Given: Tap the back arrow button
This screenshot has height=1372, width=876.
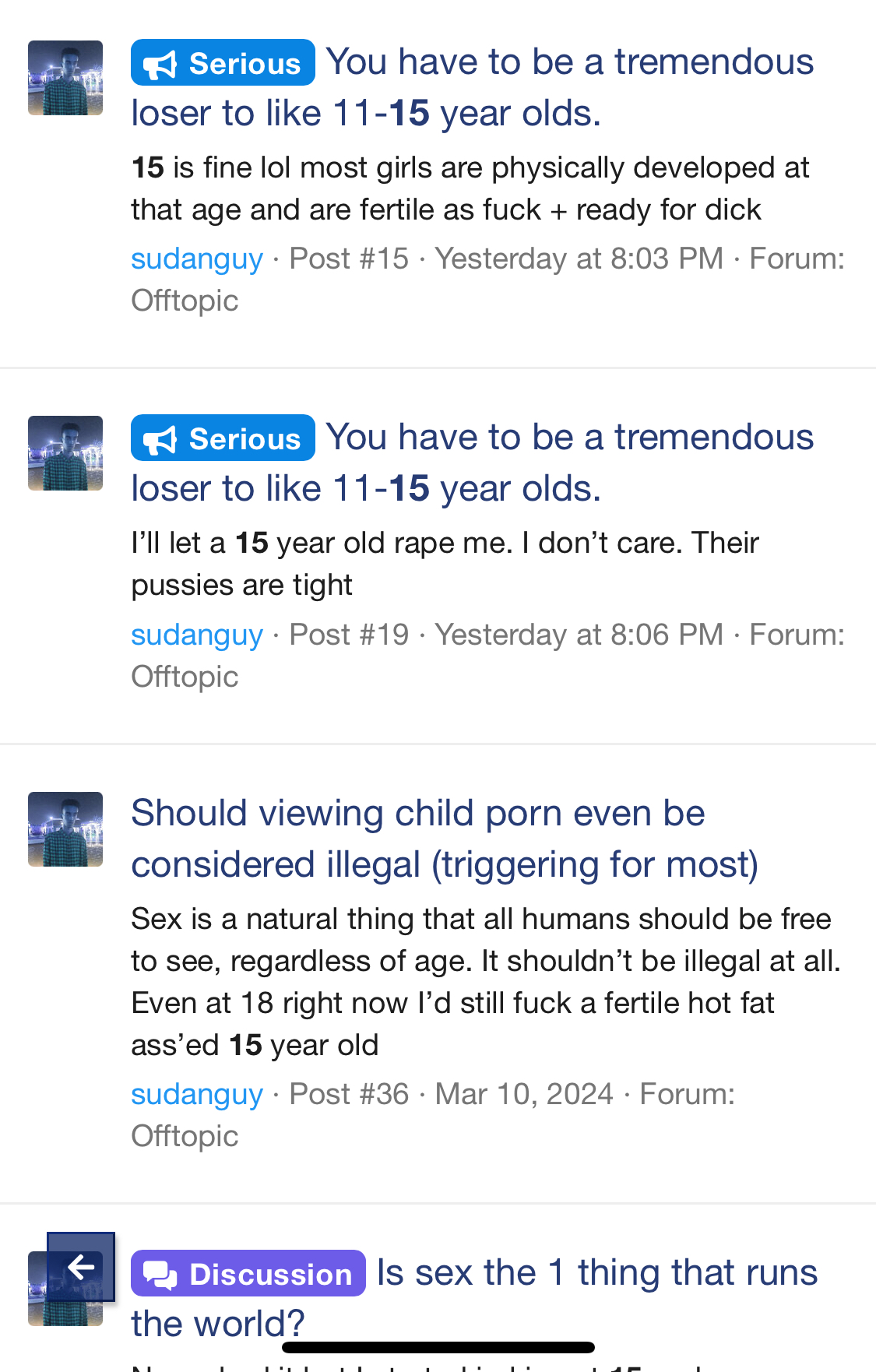Looking at the screenshot, I should (x=80, y=1267).
